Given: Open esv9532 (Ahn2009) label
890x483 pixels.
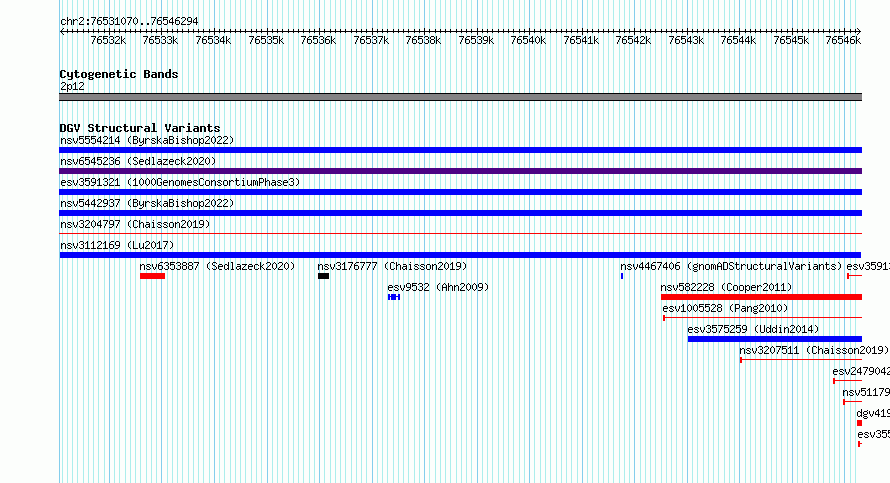Looking at the screenshot, I should click(438, 287).
